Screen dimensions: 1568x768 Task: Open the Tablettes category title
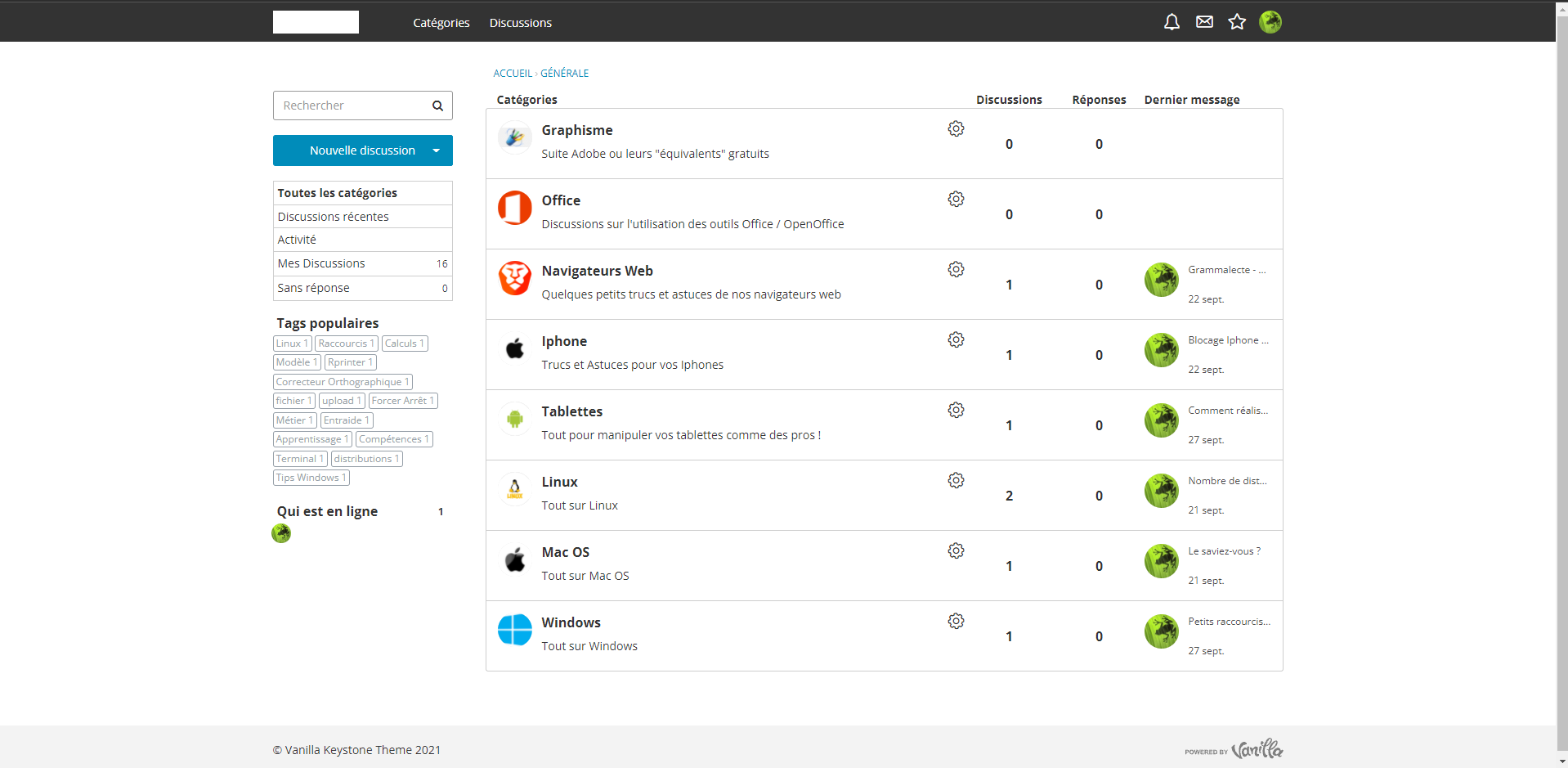coord(571,411)
